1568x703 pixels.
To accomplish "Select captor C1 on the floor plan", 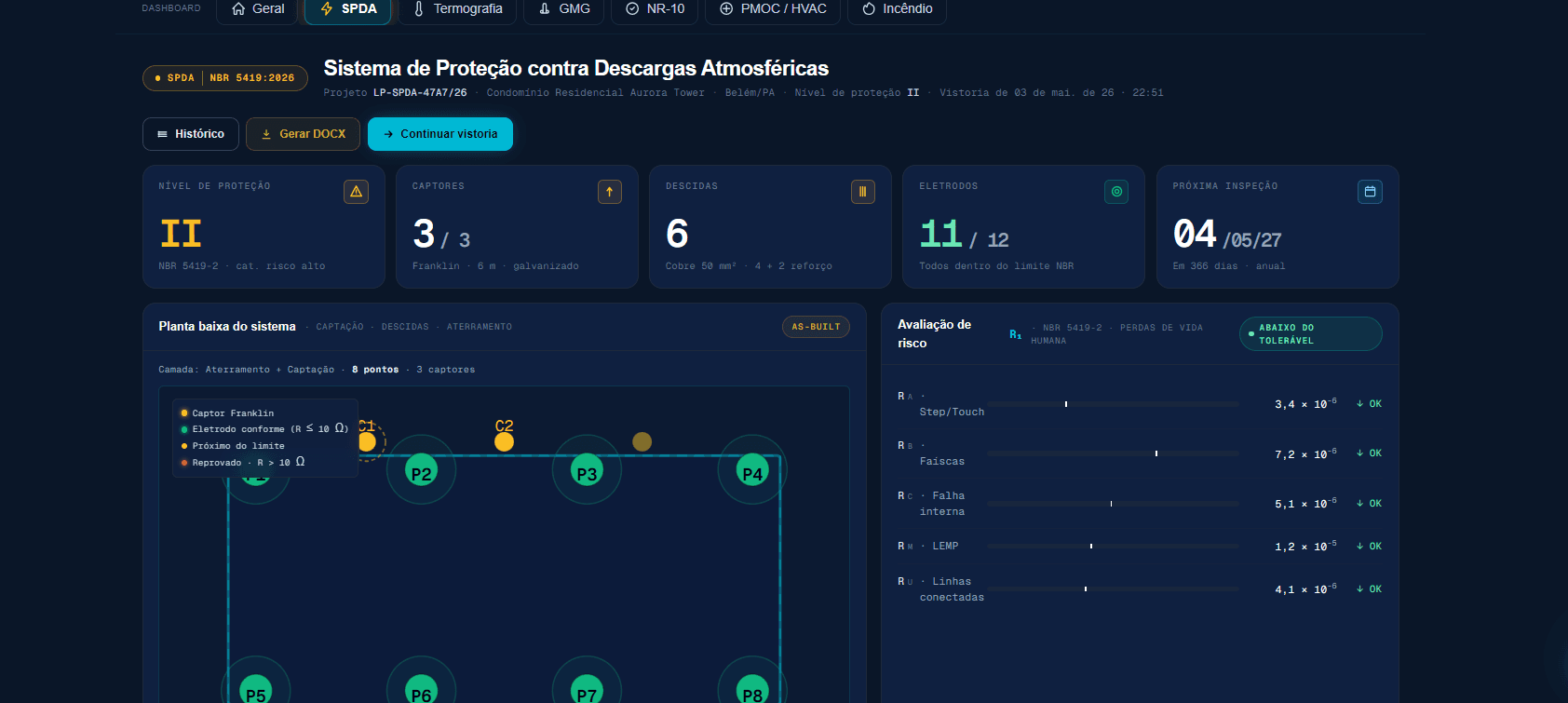I will click(367, 441).
